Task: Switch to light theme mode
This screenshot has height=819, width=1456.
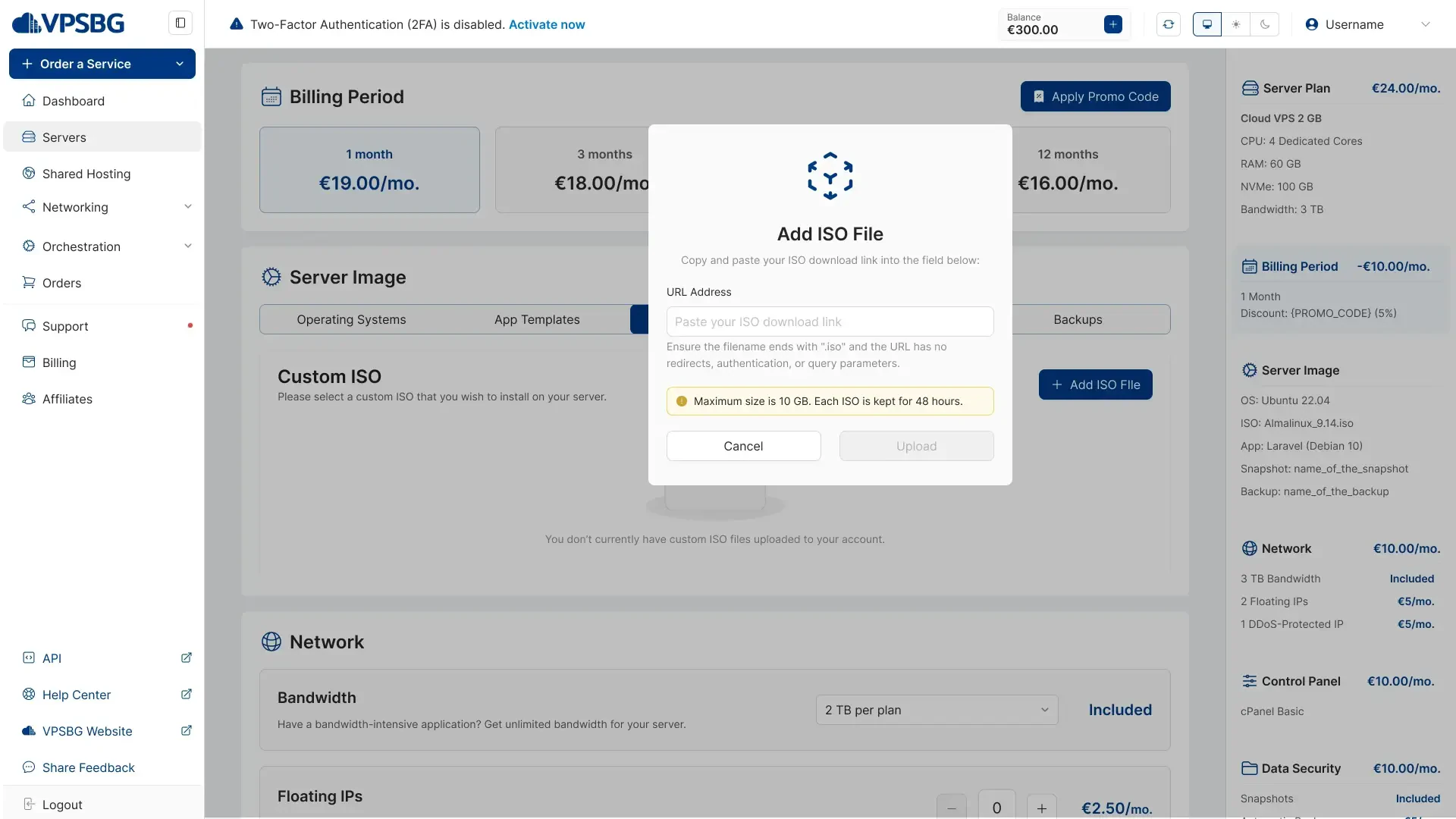Action: click(1236, 24)
